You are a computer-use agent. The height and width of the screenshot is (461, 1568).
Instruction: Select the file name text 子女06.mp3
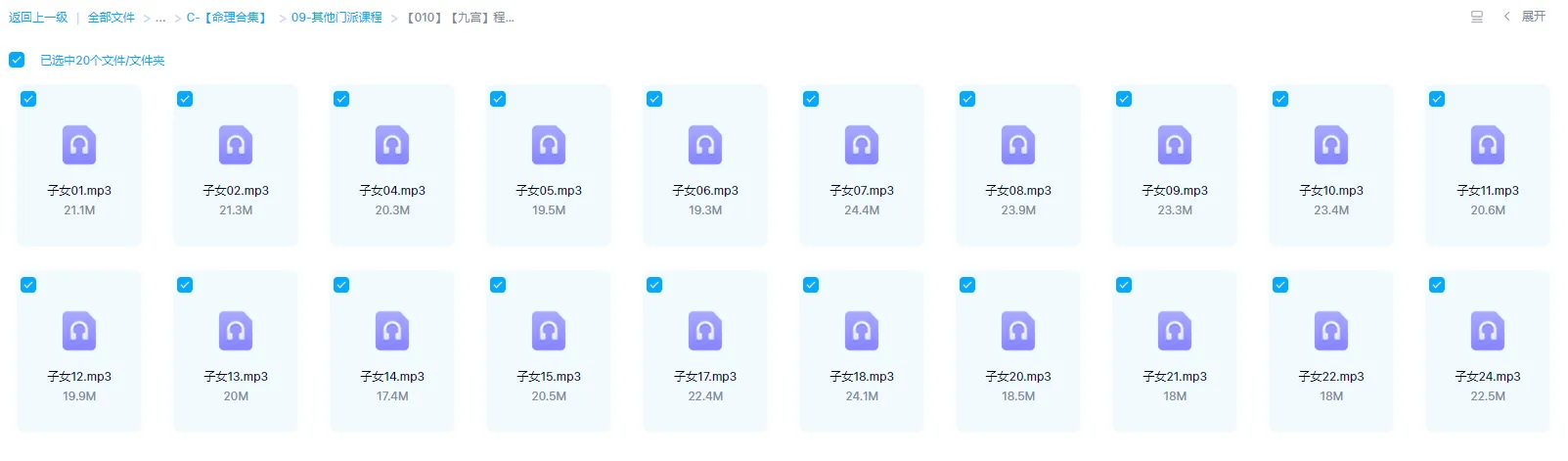point(705,191)
